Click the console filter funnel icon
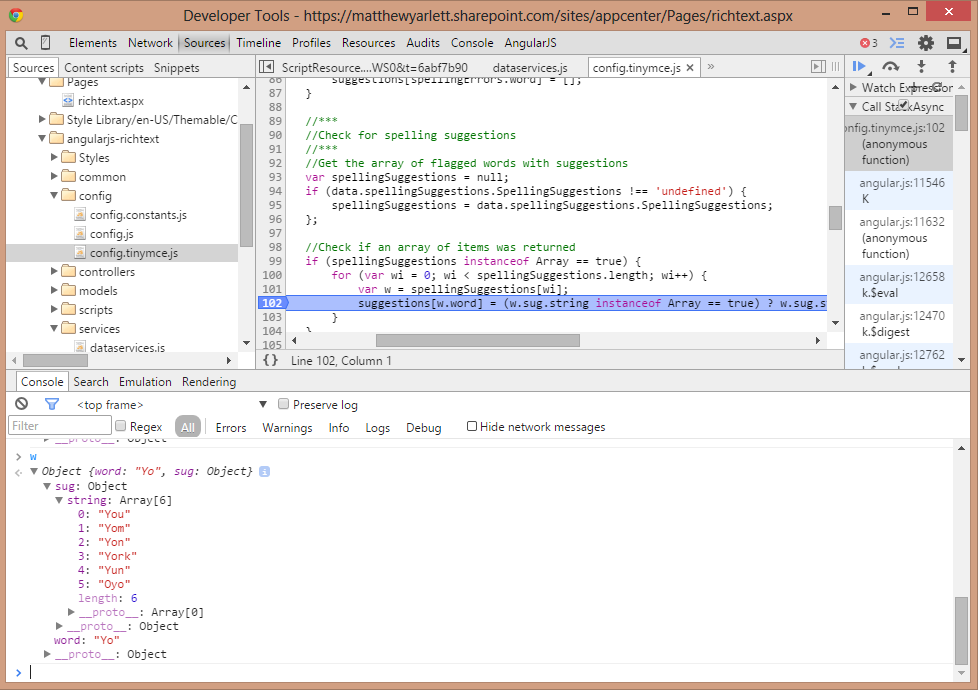The width and height of the screenshot is (978, 690). pyautogui.click(x=52, y=404)
